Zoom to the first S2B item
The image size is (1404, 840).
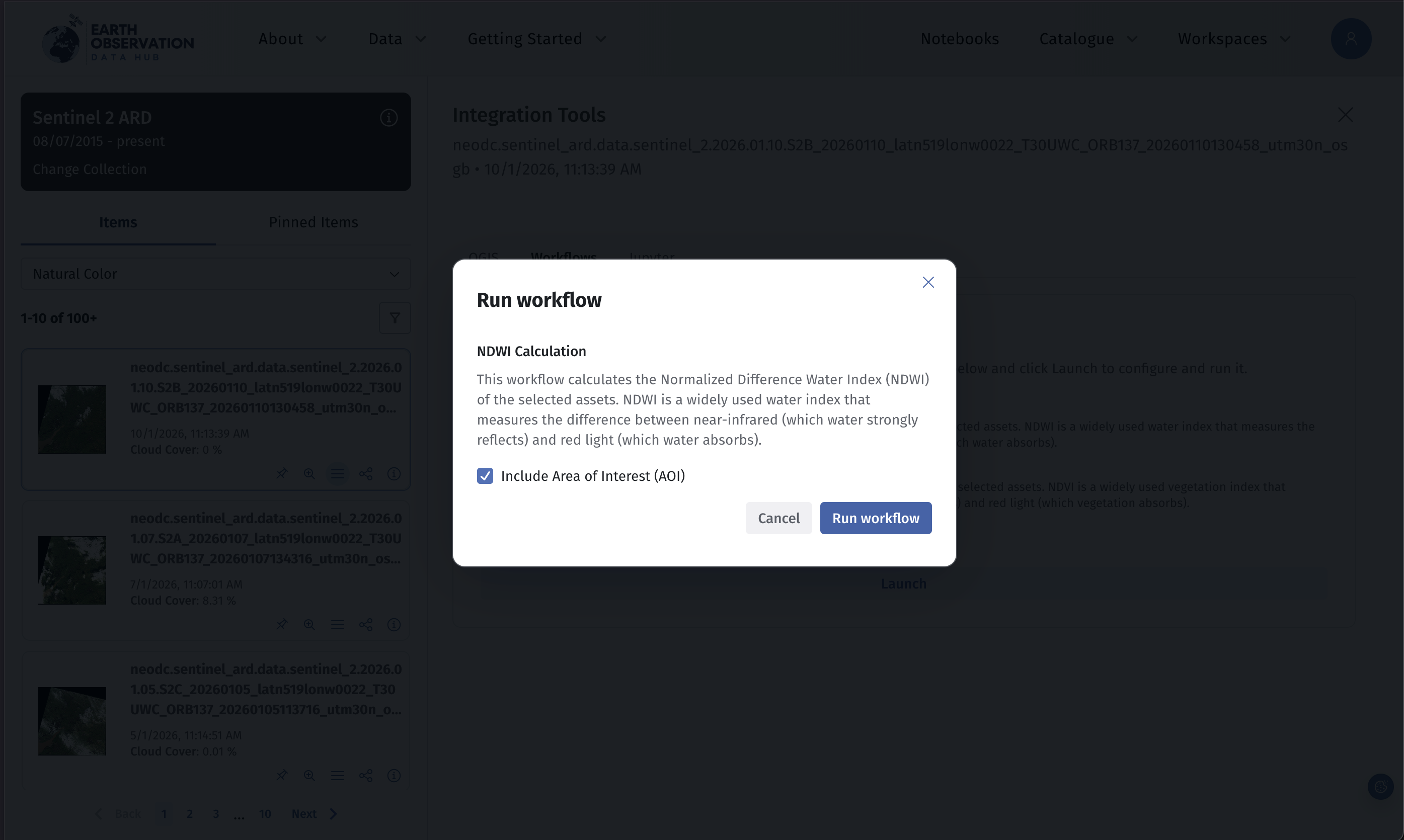pos(309,474)
